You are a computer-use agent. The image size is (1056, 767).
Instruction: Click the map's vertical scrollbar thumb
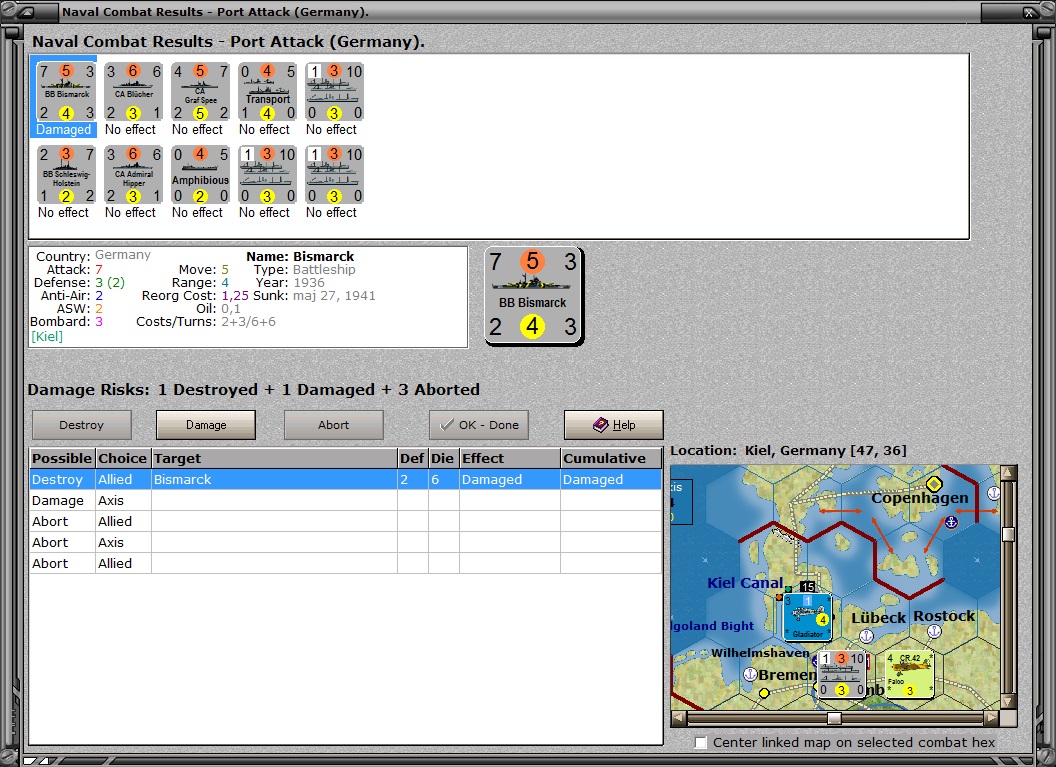(x=1008, y=534)
